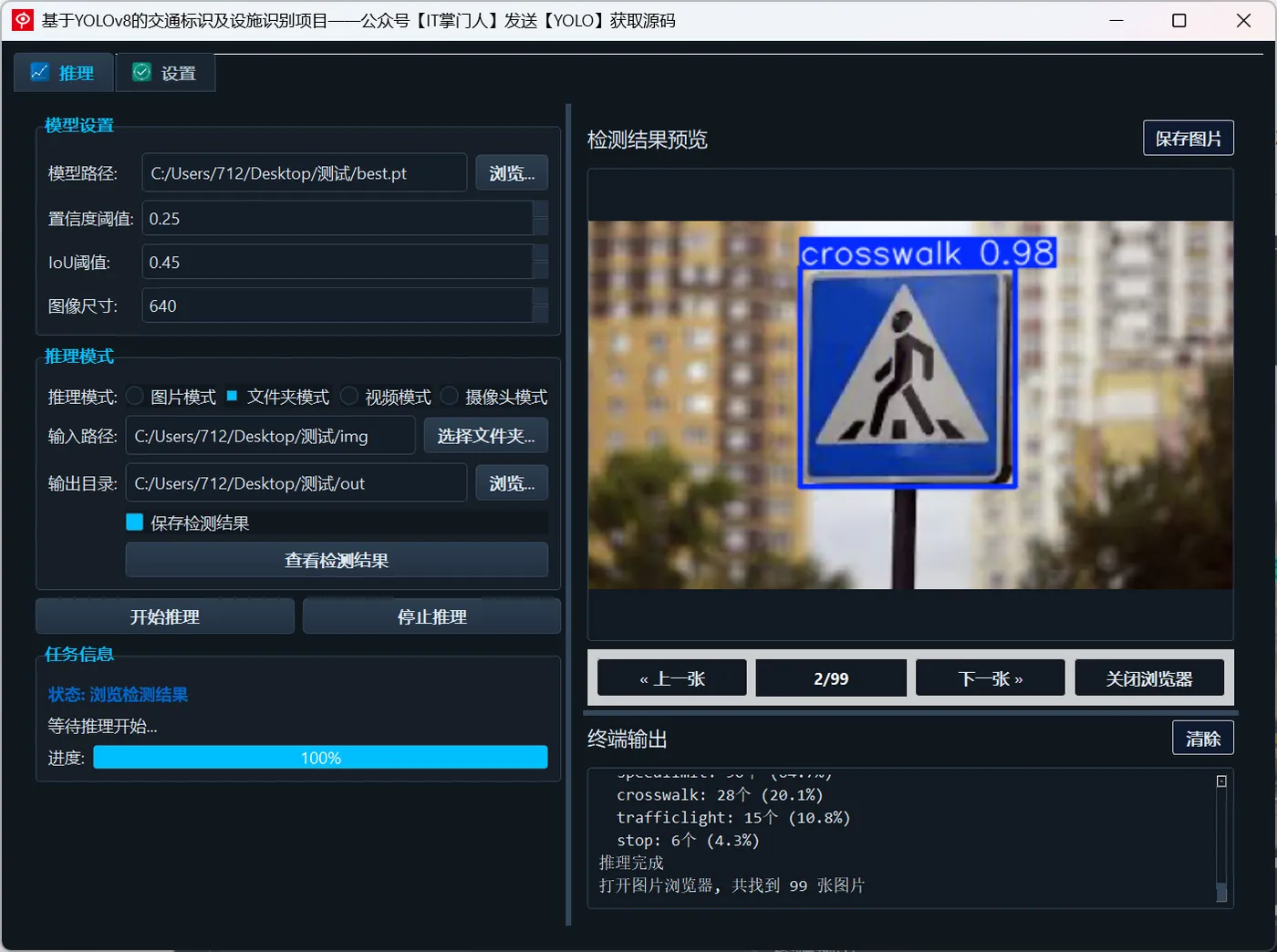Image resolution: width=1277 pixels, height=952 pixels.
Task: Click the 终端输出 heading
Action: pyautogui.click(x=628, y=739)
